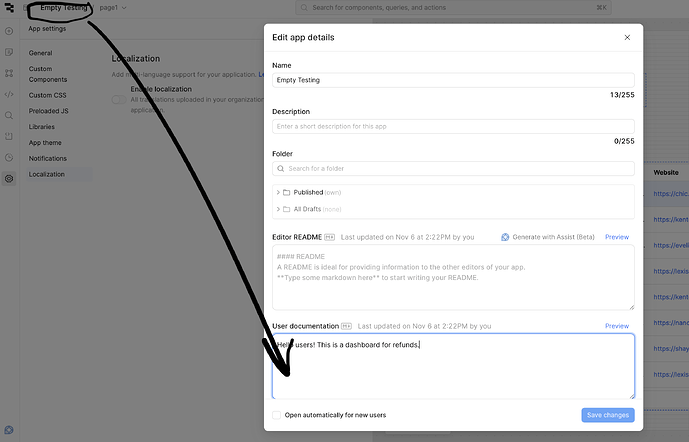
Task: Open the code editor icon in sidebar
Action: (x=9, y=94)
